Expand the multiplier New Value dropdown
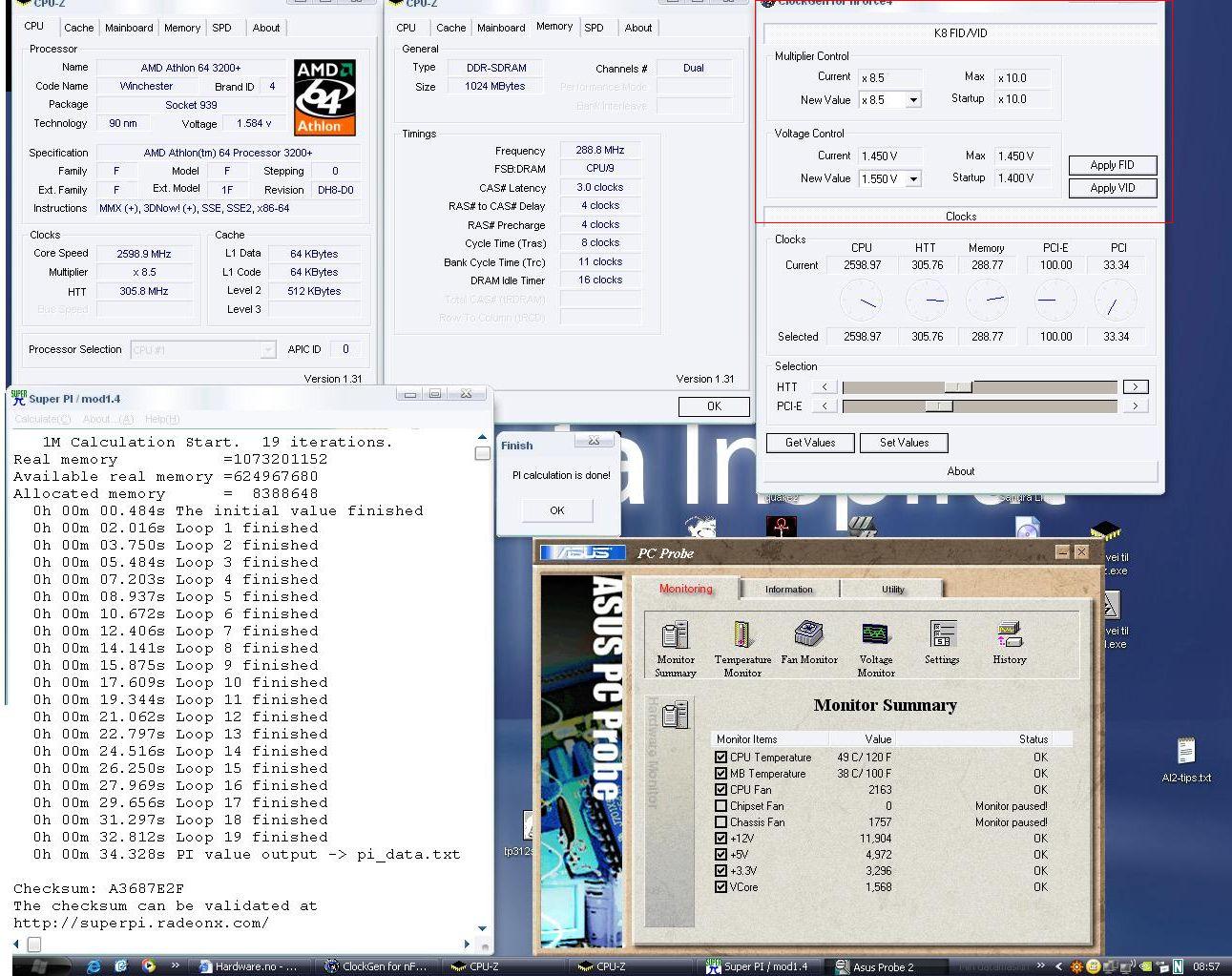 (x=913, y=100)
